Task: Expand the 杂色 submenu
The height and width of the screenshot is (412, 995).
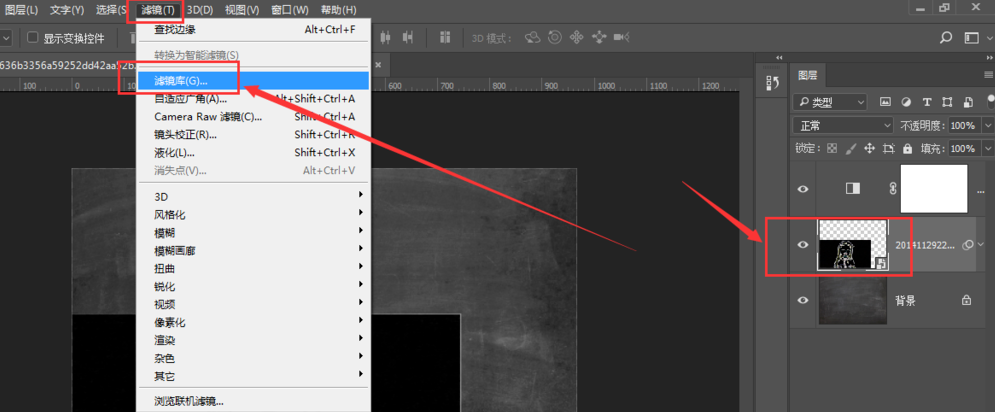Action: [254, 358]
